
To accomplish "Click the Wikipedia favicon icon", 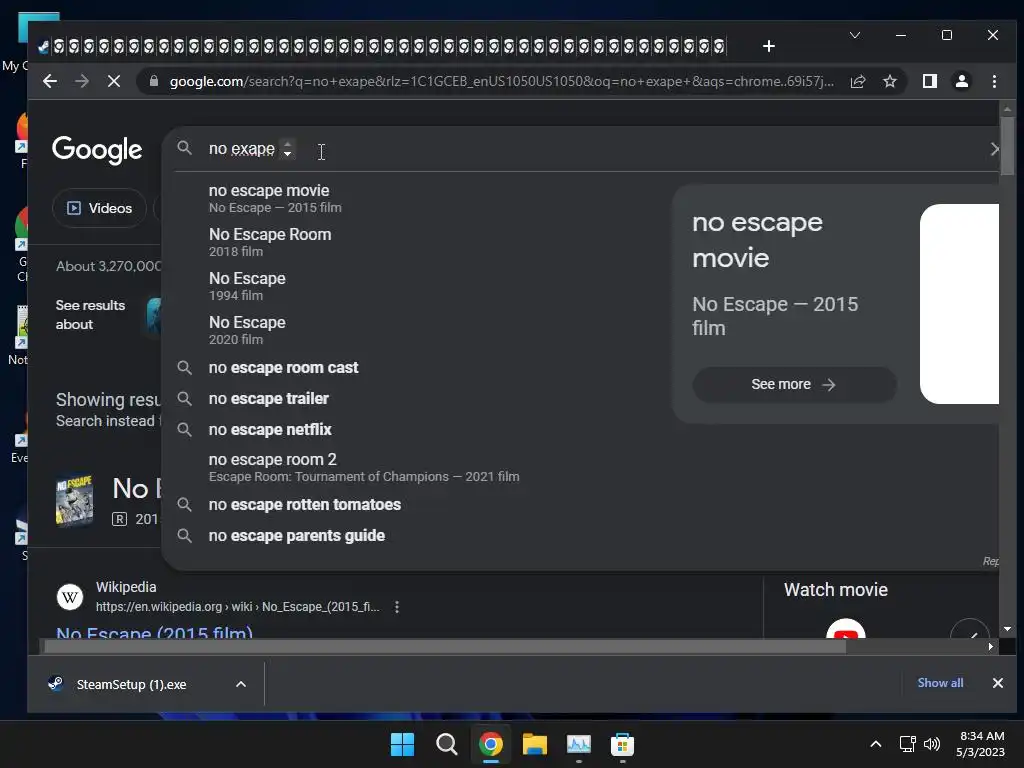I will pos(70,597).
